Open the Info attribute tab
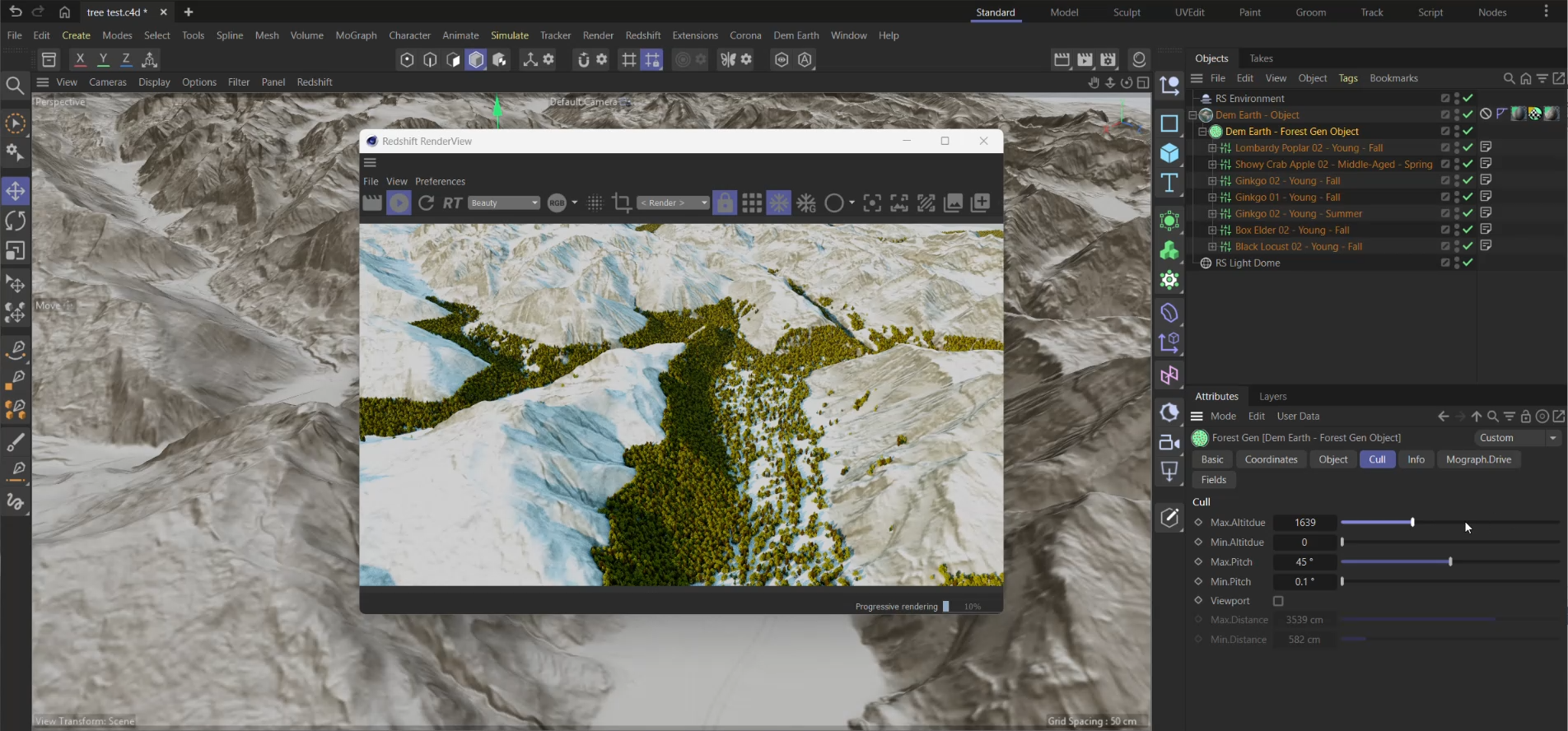Viewport: 1568px width, 731px height. point(1416,459)
